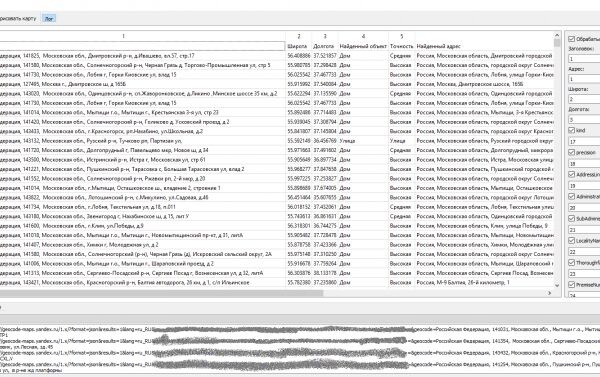Select the address row with postcode 141600 Клин
Image resolution: width=600 pixels, height=377 pixels.
142,226
